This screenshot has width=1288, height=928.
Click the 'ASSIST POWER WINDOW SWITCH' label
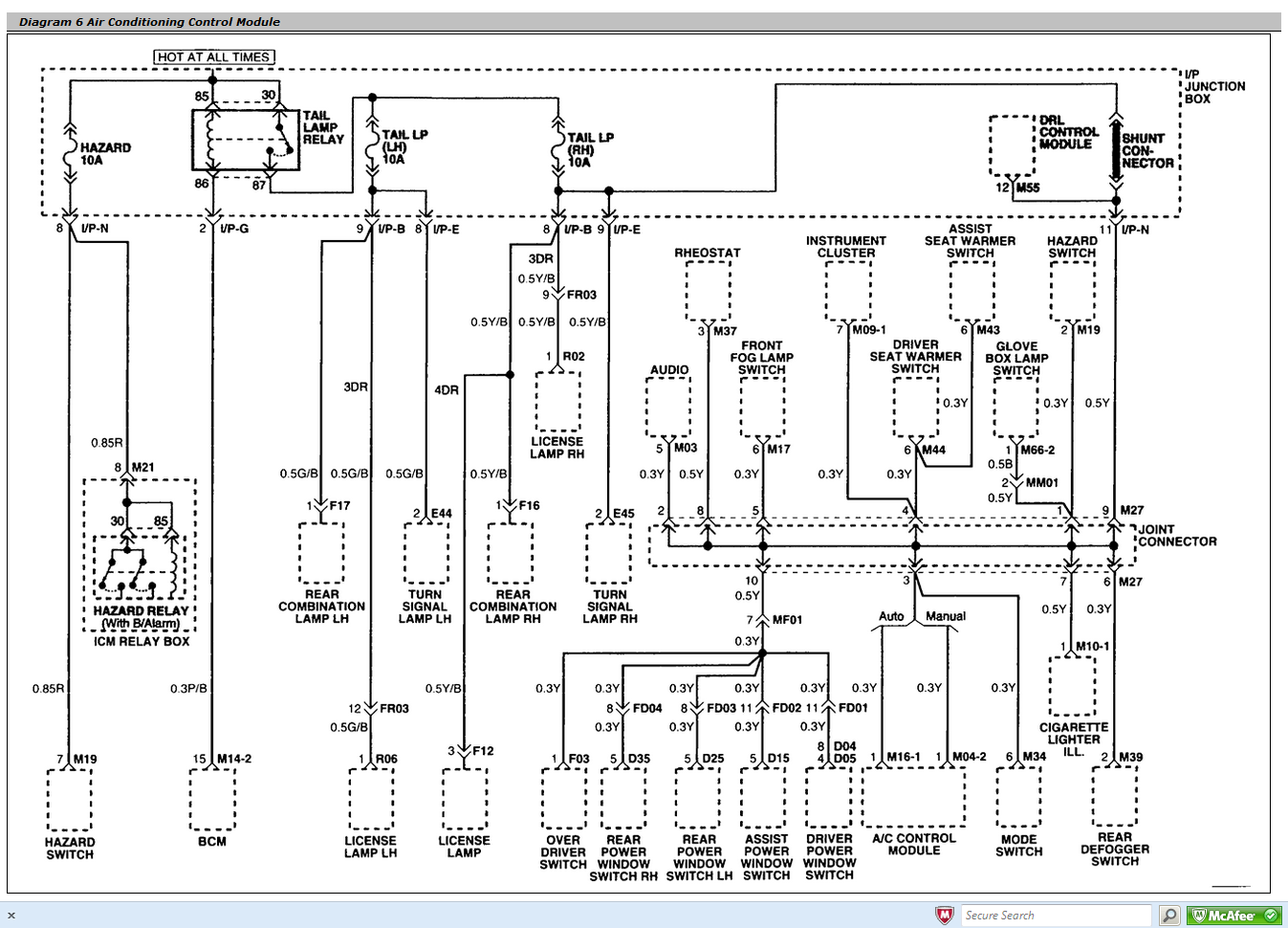coord(767,857)
